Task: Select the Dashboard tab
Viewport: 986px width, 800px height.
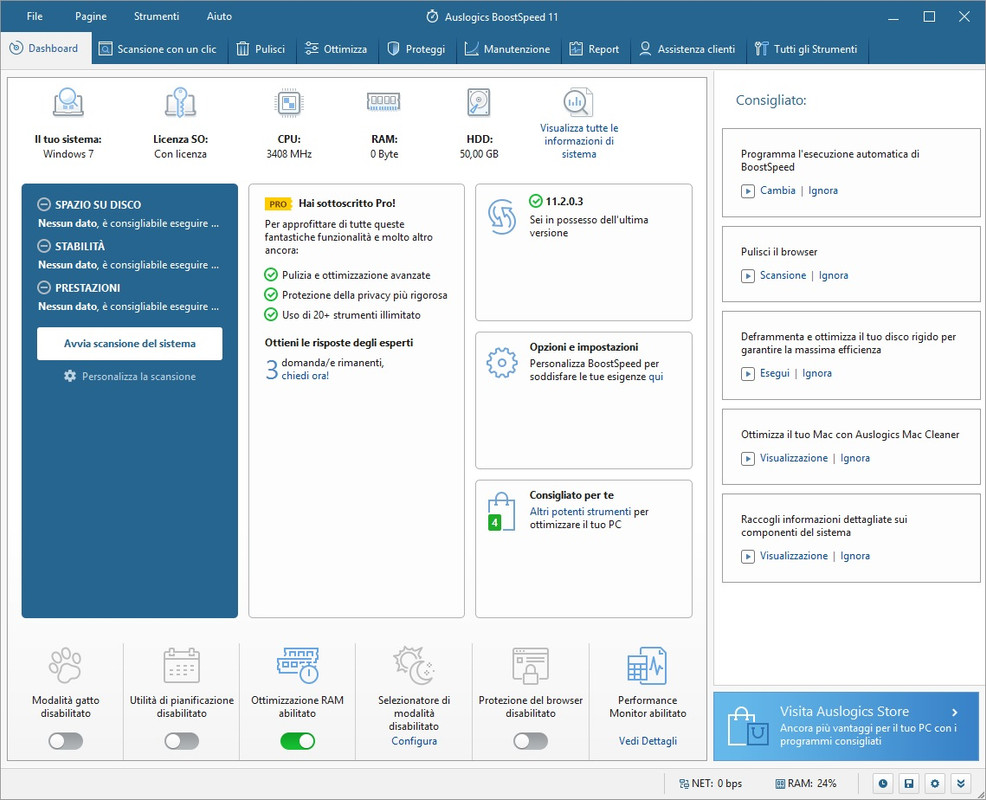Action: tap(45, 48)
